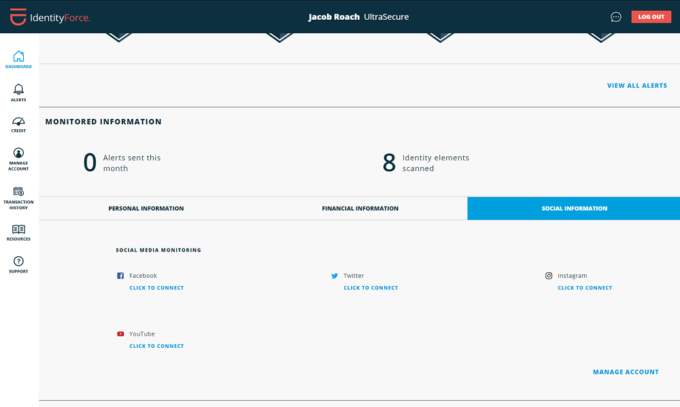Open Transaction History sidebar icon
Image resolution: width=680 pixels, height=407 pixels.
18,191
